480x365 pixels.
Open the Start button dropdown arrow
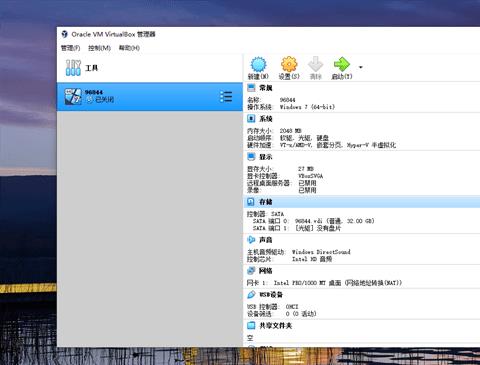coord(361,67)
